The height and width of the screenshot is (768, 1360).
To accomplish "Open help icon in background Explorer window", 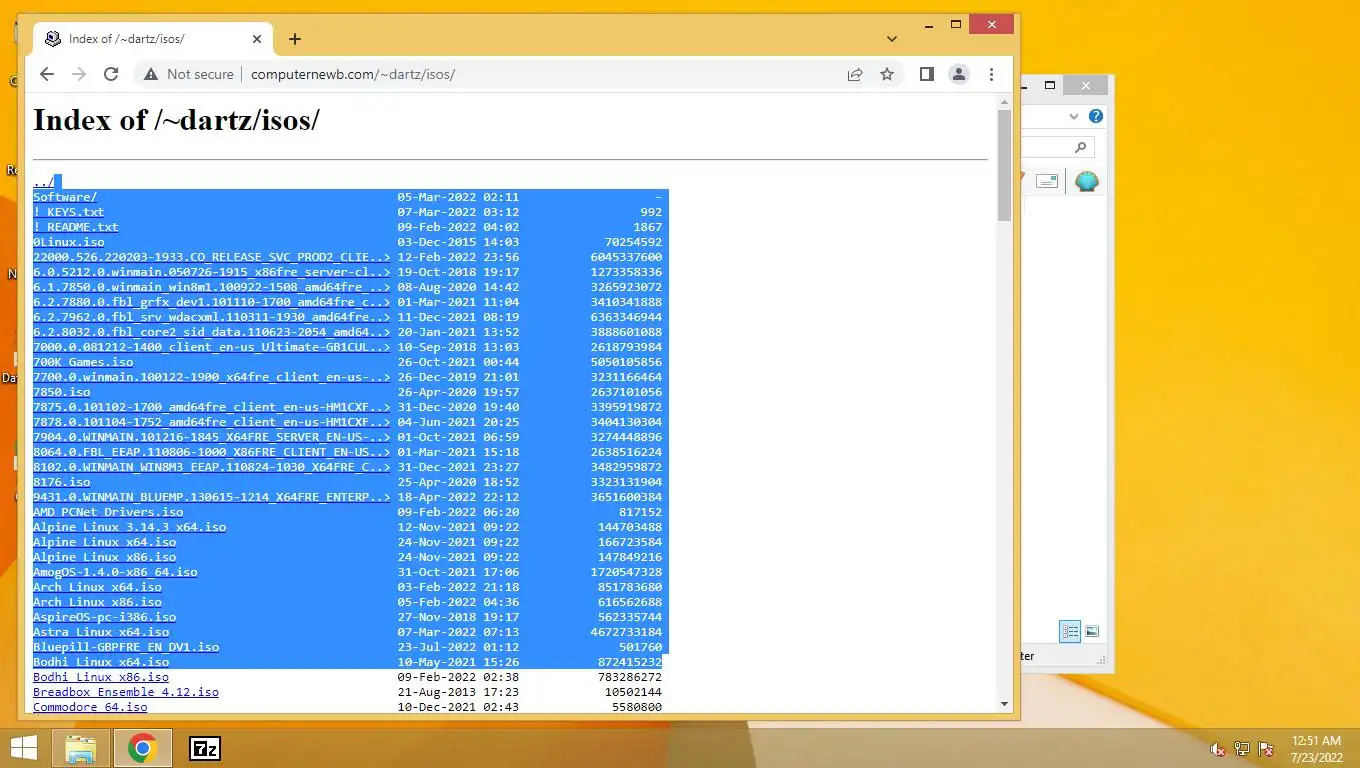I will [1096, 116].
